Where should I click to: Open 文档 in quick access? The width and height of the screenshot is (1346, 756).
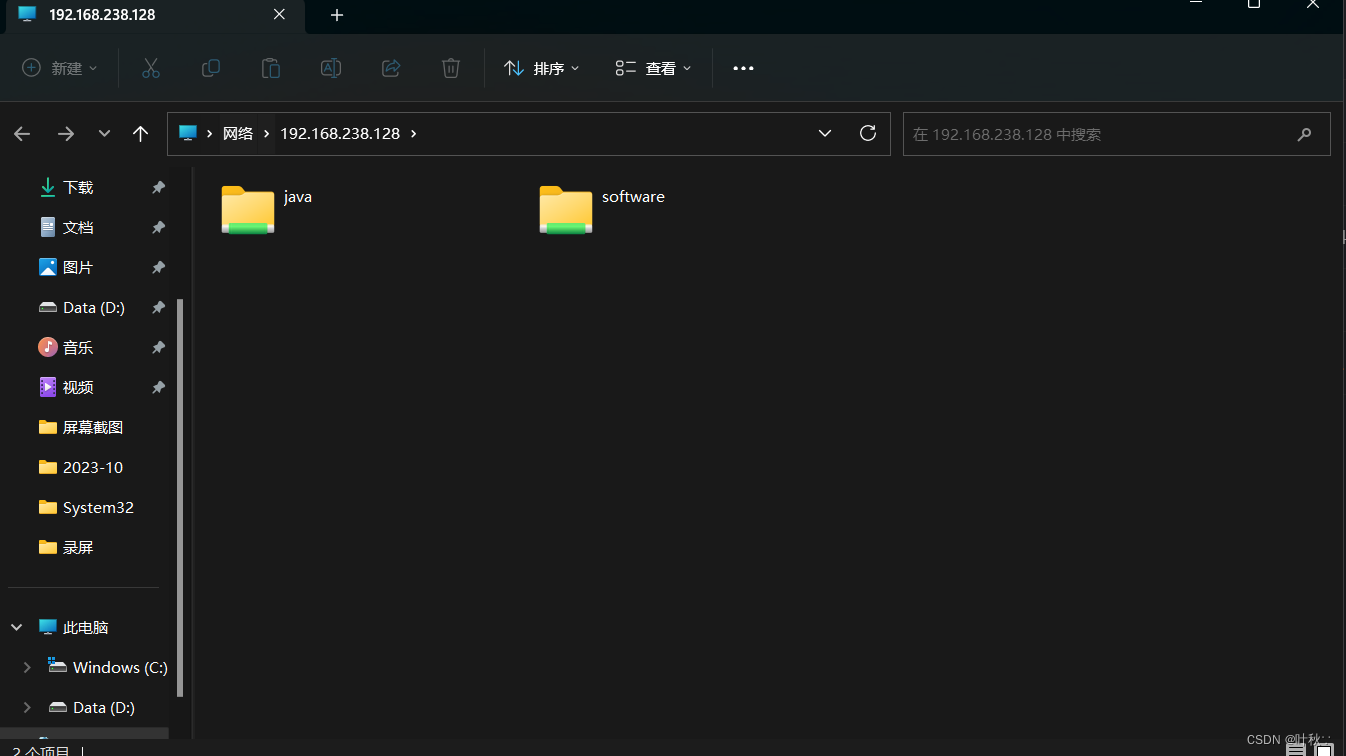pos(78,227)
